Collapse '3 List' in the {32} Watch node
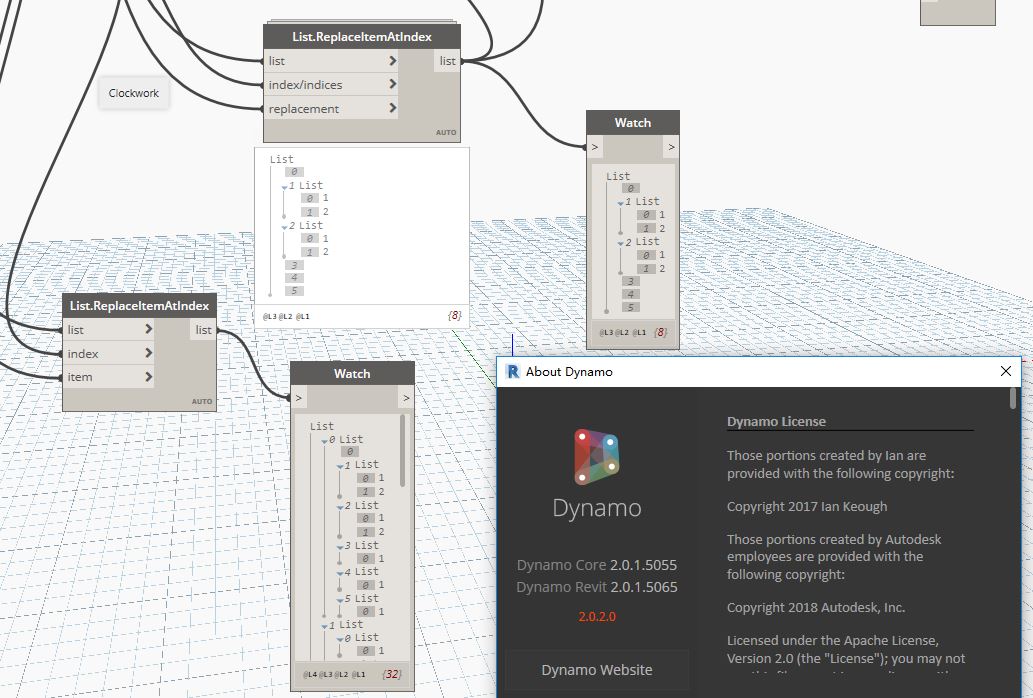The width and height of the screenshot is (1033, 698). pyautogui.click(x=340, y=547)
